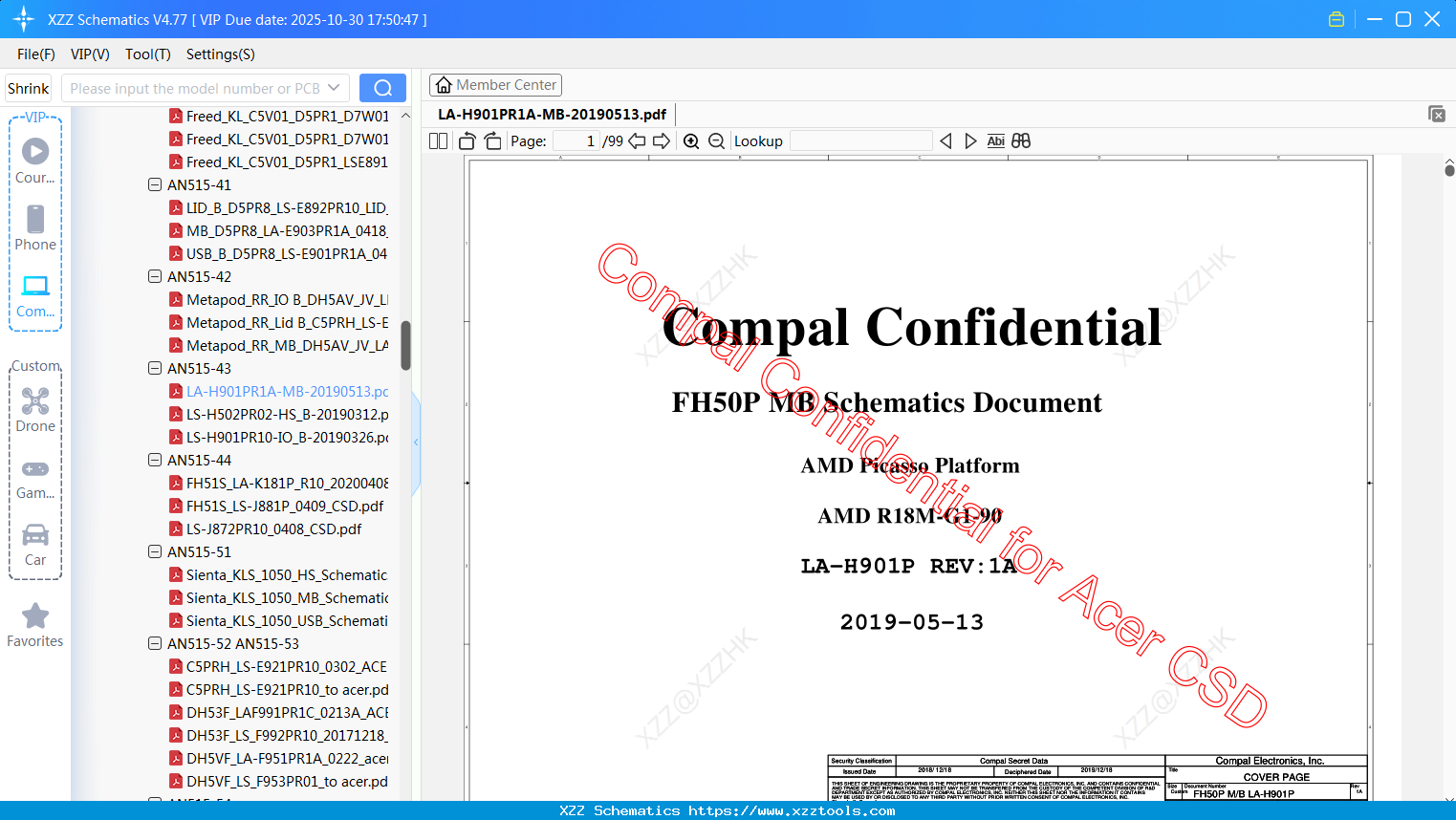
Task: Click the XZZ Schematics app logo
Action: 24,19
